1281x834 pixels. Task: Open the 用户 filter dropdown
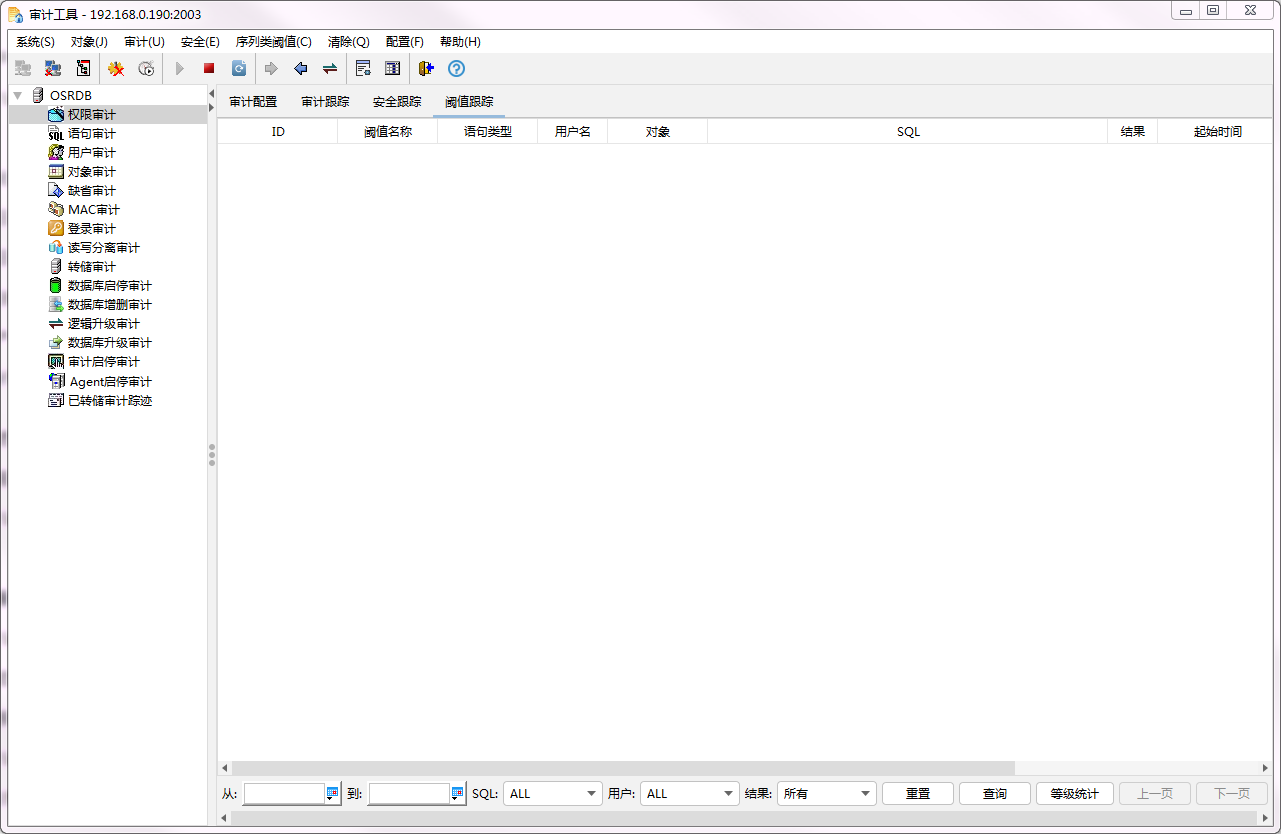tap(689, 793)
